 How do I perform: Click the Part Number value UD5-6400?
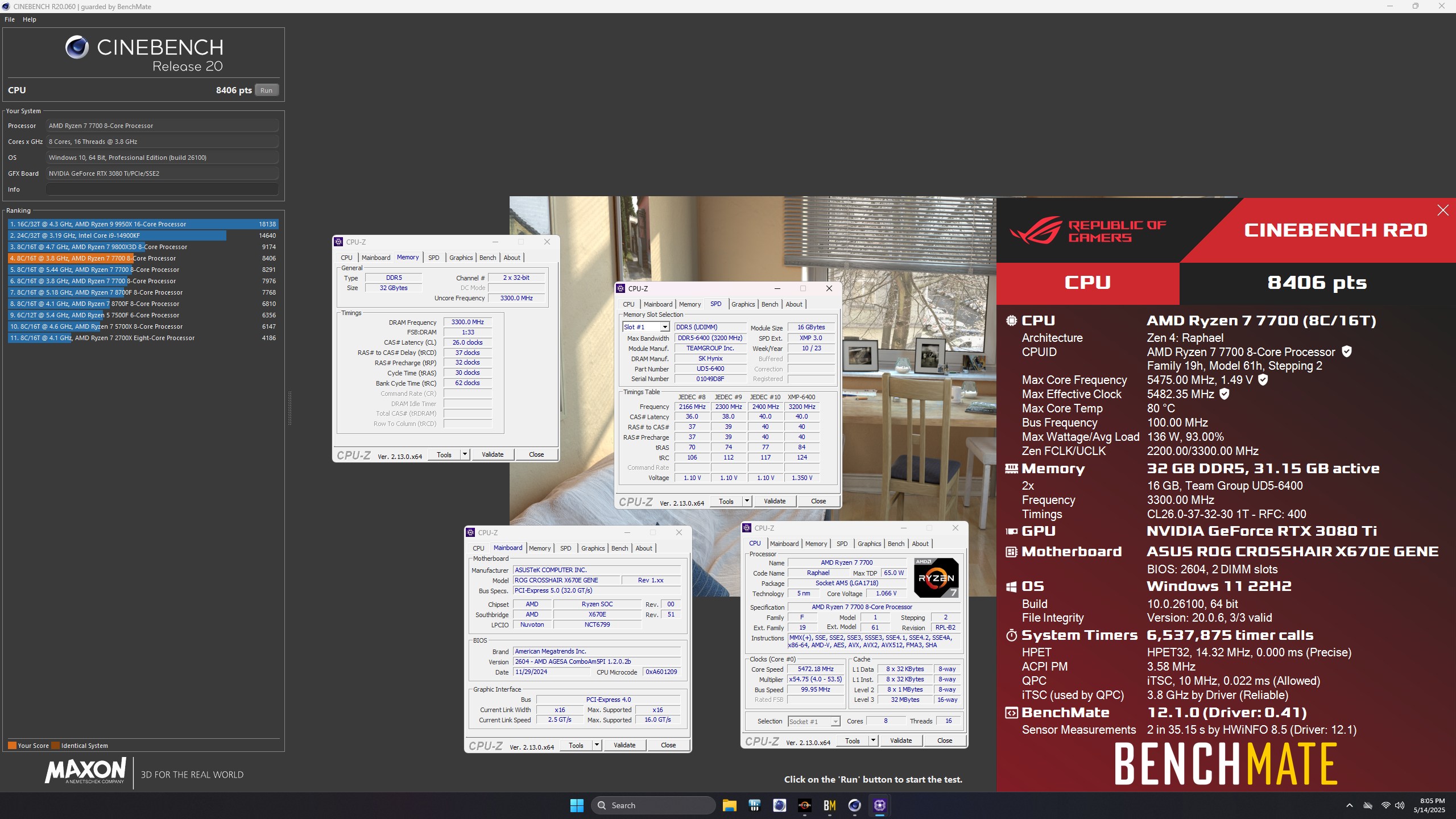(710, 369)
